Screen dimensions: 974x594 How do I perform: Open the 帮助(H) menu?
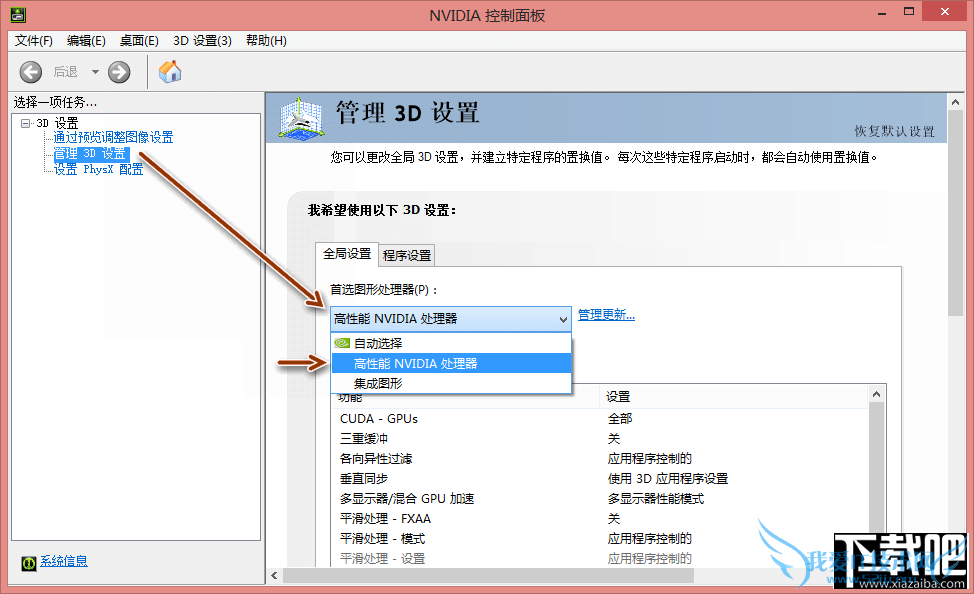pos(266,40)
